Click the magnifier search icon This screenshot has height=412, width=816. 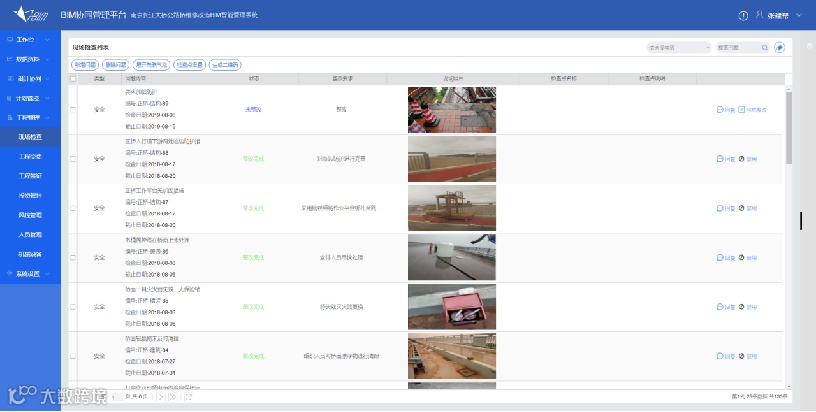pyautogui.click(x=764, y=47)
